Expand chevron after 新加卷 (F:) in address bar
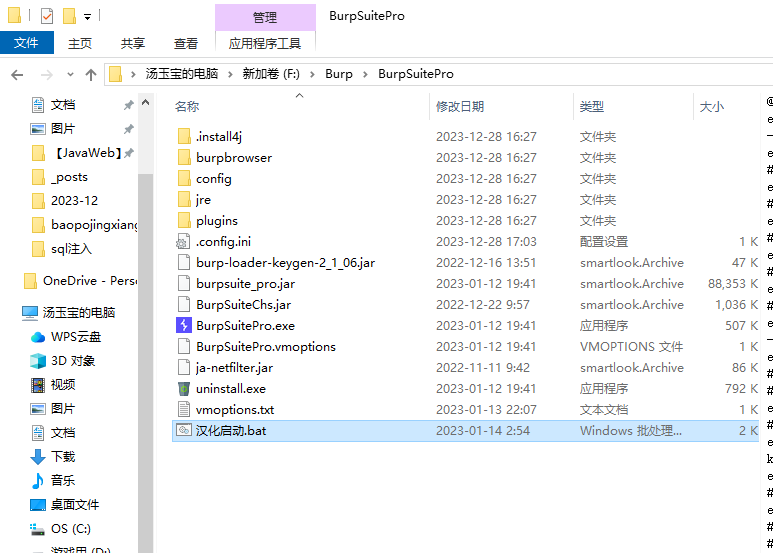 312,74
